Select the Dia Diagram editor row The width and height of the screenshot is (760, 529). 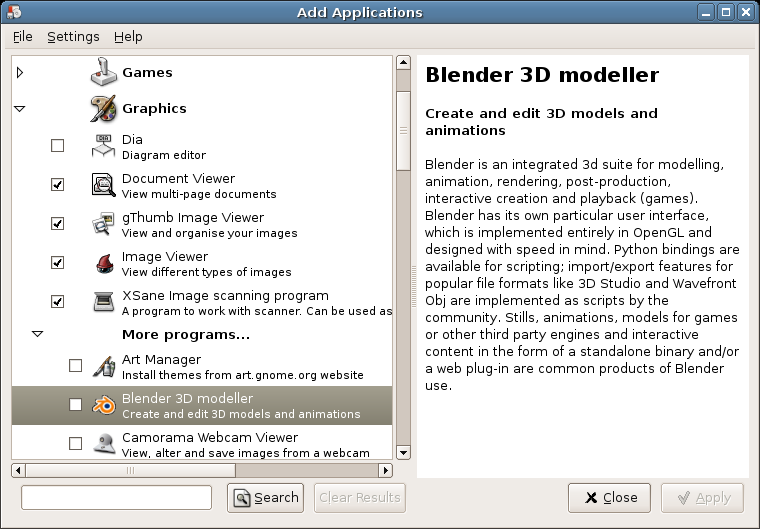coord(202,146)
